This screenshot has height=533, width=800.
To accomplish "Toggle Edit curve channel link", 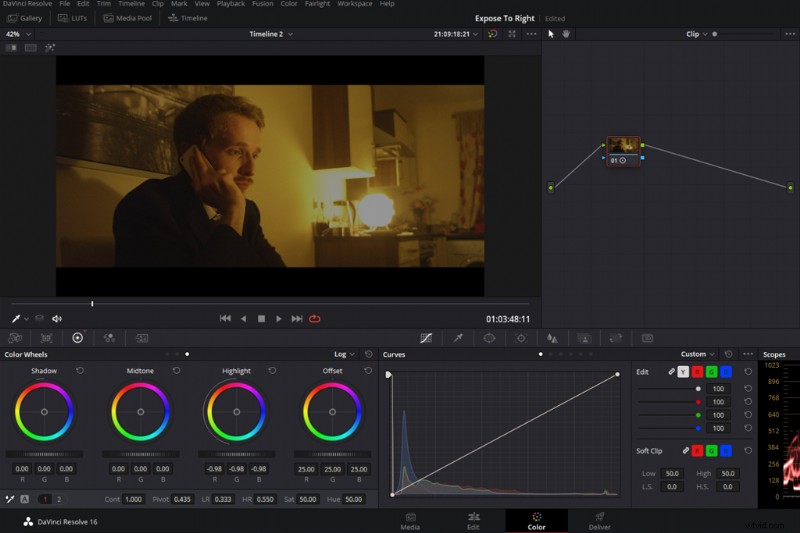I will click(671, 372).
